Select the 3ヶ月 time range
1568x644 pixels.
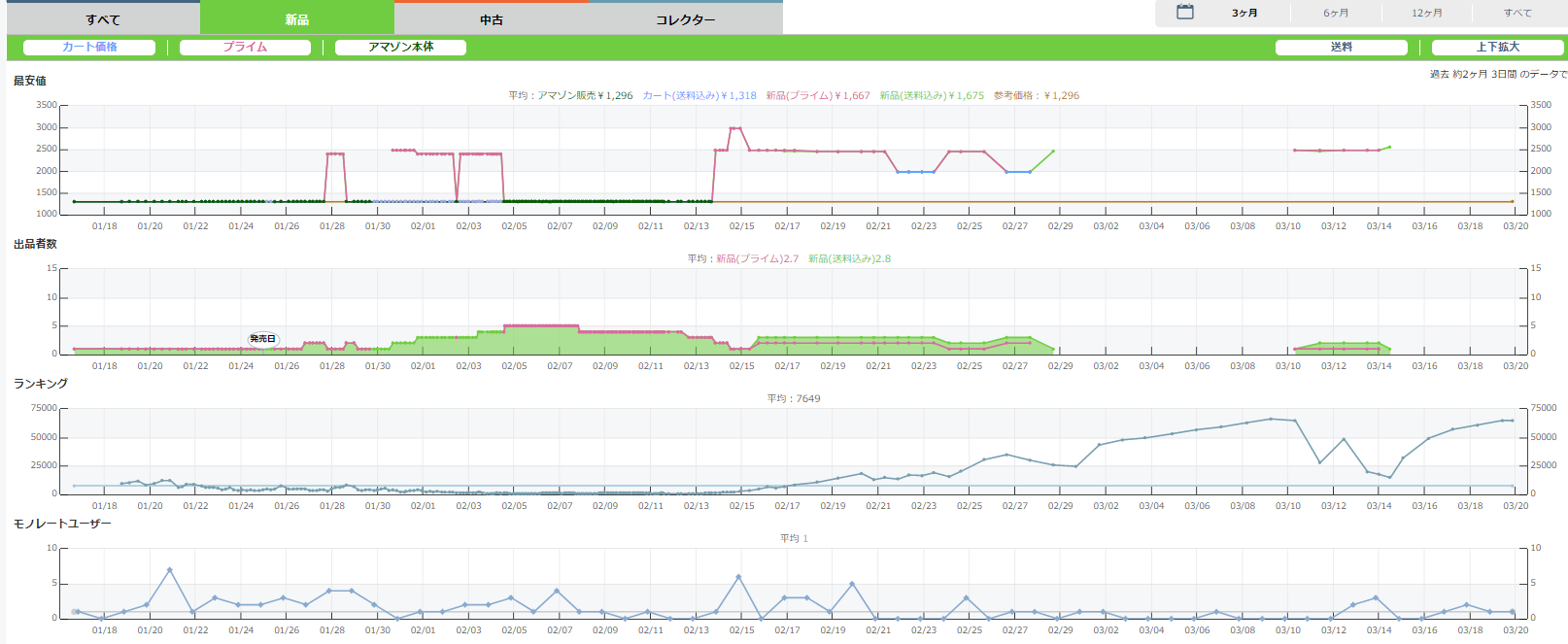(1244, 14)
